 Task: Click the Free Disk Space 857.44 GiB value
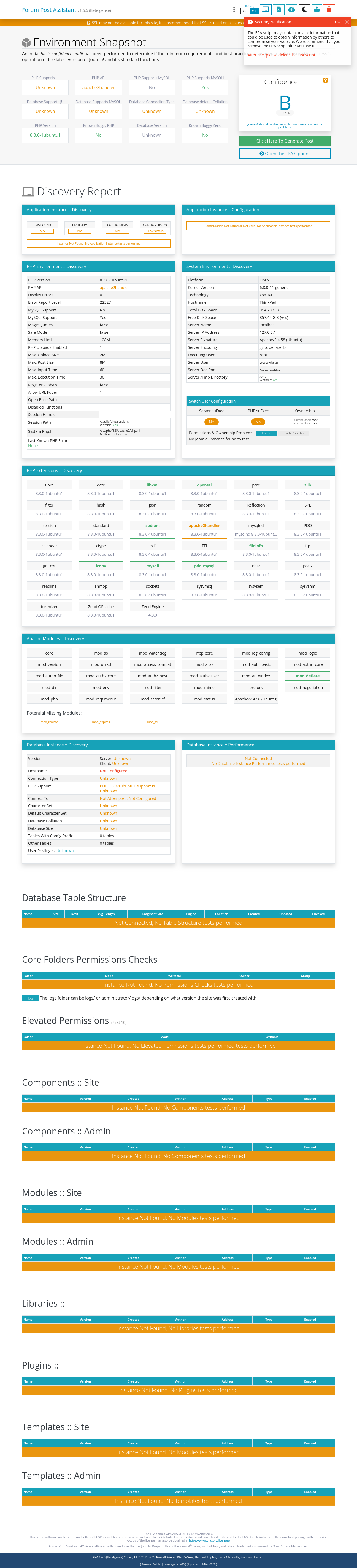[x=274, y=317]
